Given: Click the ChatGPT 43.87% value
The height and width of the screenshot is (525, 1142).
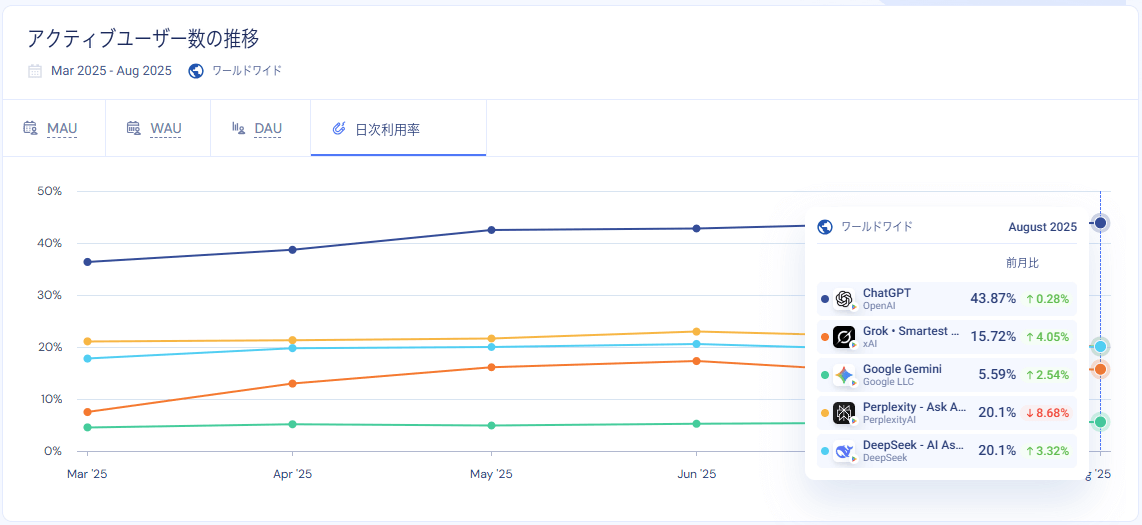Looking at the screenshot, I should click(993, 299).
